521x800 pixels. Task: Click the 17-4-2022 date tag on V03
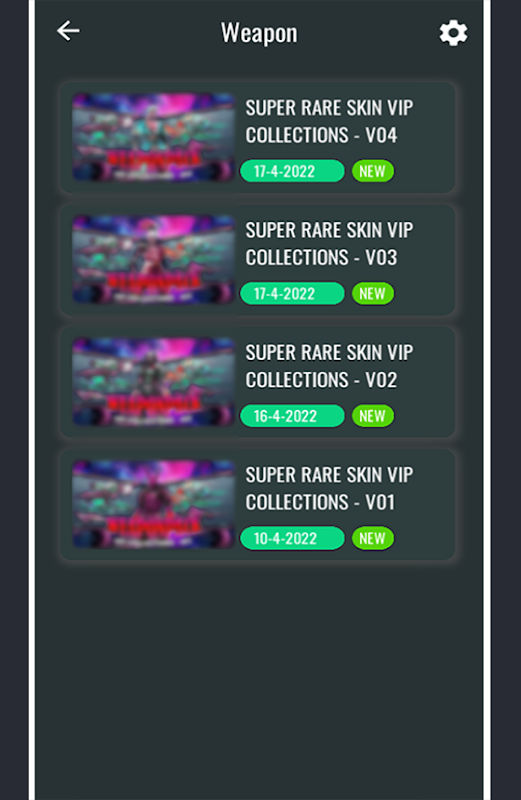(292, 293)
